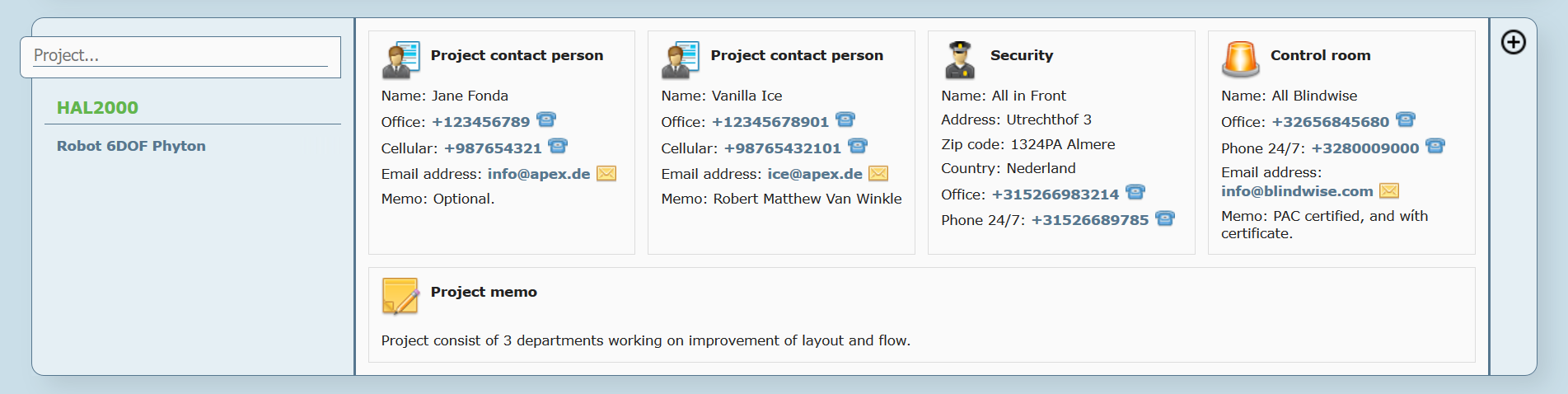Image resolution: width=1568 pixels, height=394 pixels.
Task: Click Vanilla Ice's cellular number +98765432101
Action: coord(783,148)
